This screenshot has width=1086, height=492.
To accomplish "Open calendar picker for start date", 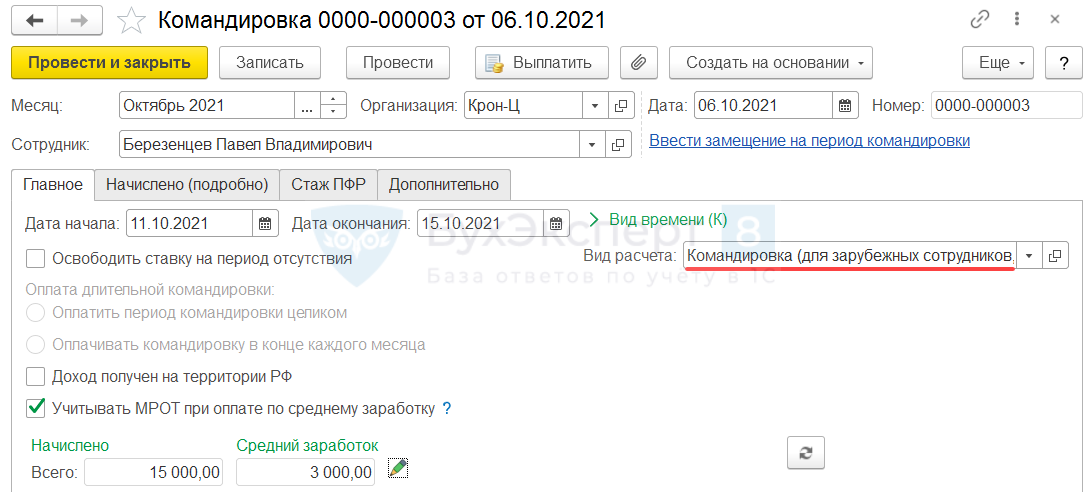I will (265, 223).
